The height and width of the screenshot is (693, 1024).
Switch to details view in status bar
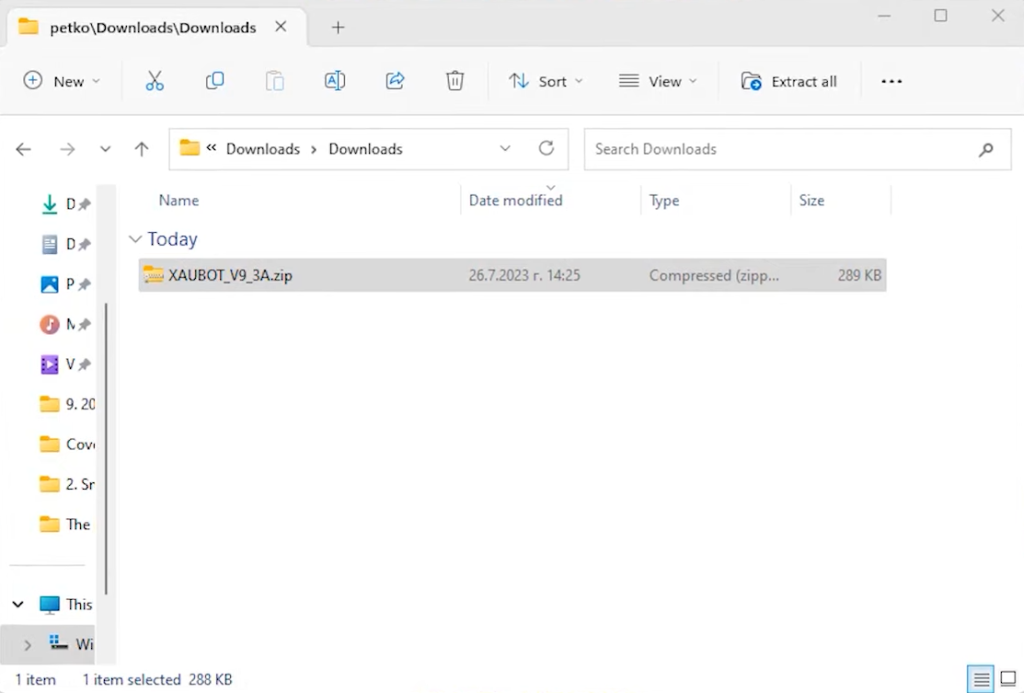[x=982, y=679]
